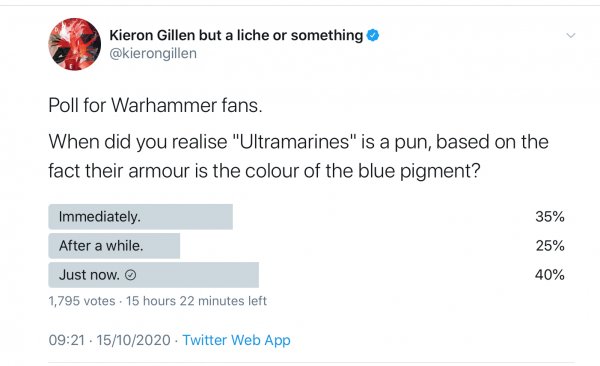Open the tweet options chevron menu
The width and height of the screenshot is (600, 366).
pos(571,36)
